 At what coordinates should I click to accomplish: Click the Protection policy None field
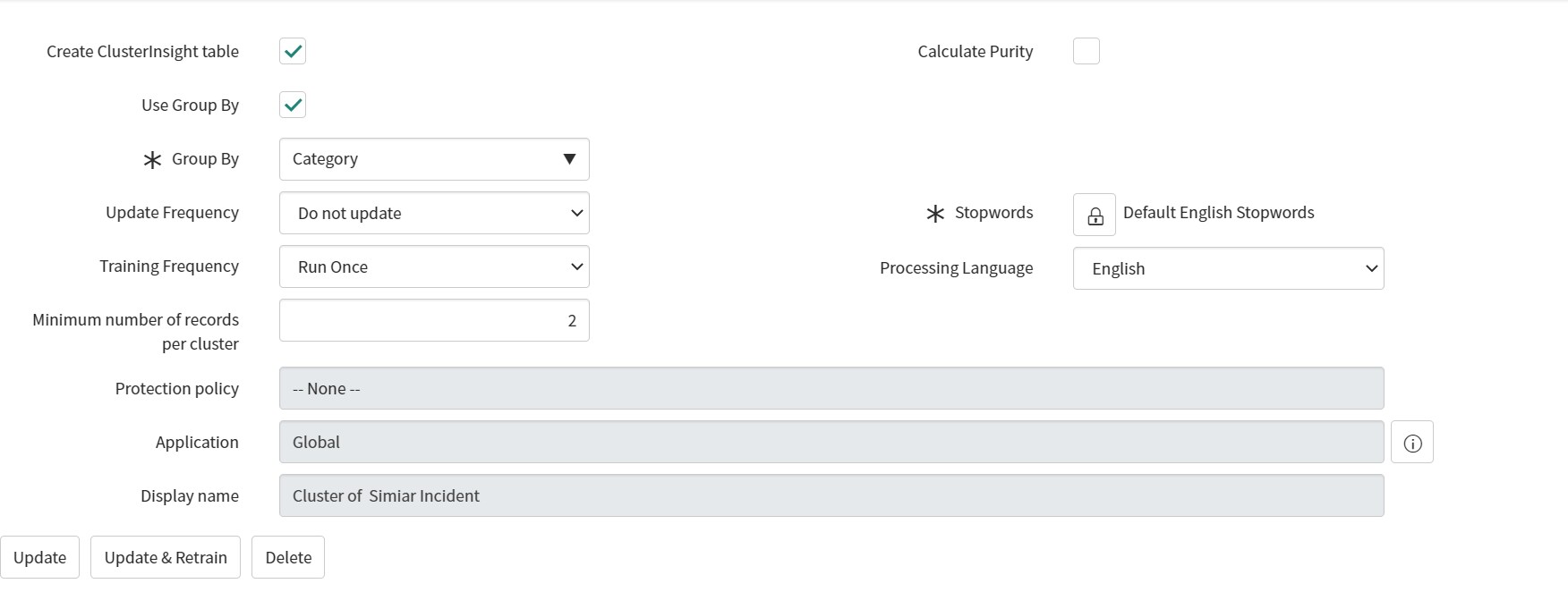831,388
